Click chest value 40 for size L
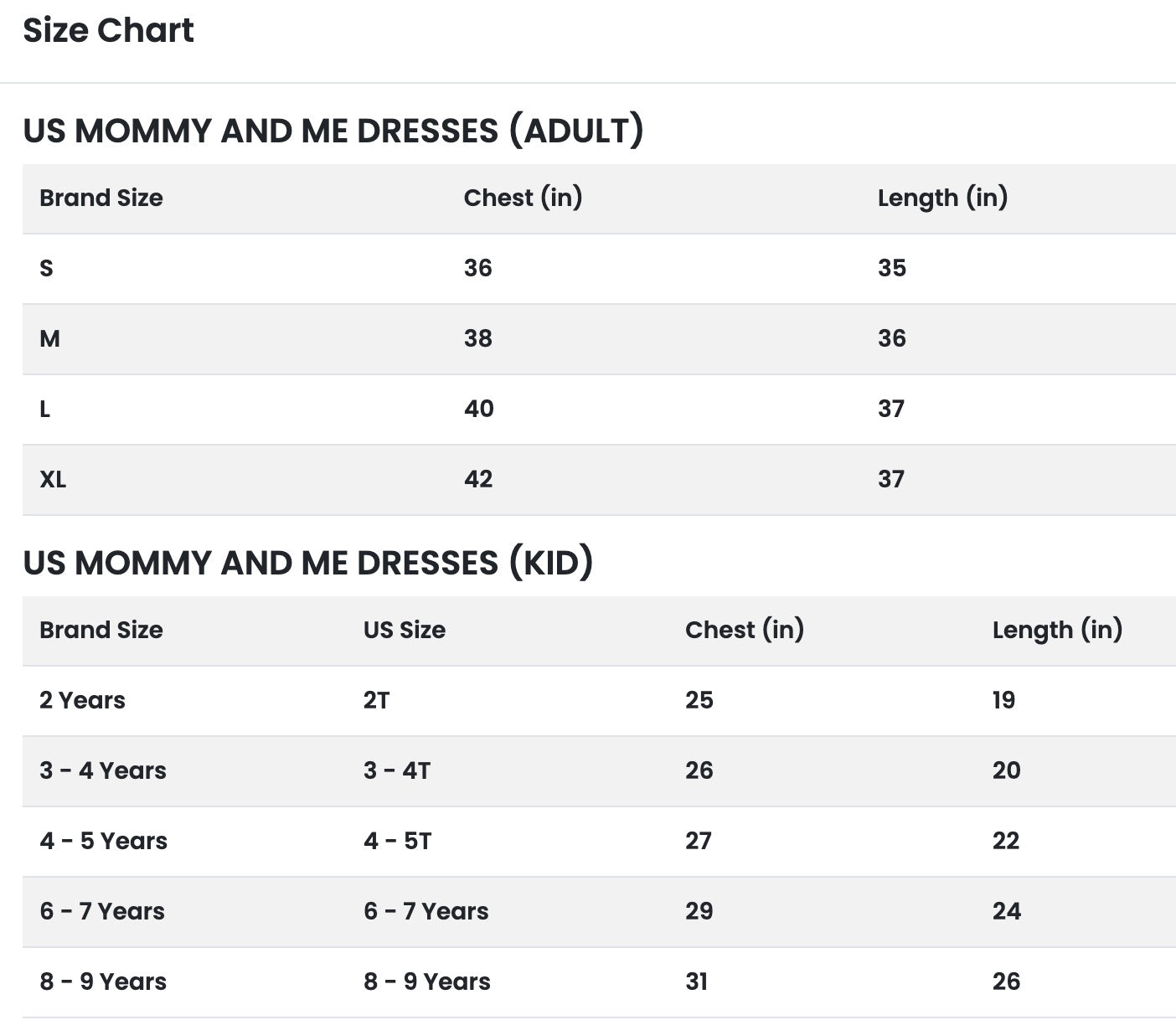Viewport: 1176px width, 1020px height. (x=479, y=409)
